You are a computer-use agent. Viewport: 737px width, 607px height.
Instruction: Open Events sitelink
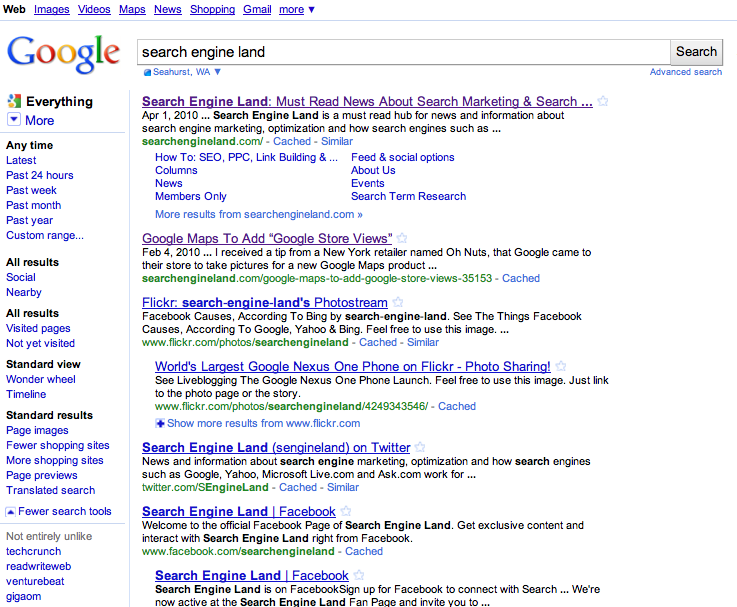click(x=368, y=183)
